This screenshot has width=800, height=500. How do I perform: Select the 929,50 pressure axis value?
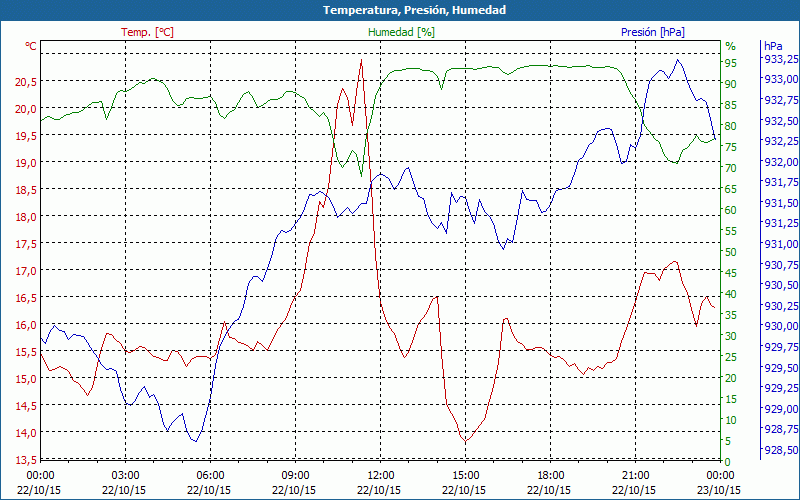(x=781, y=368)
